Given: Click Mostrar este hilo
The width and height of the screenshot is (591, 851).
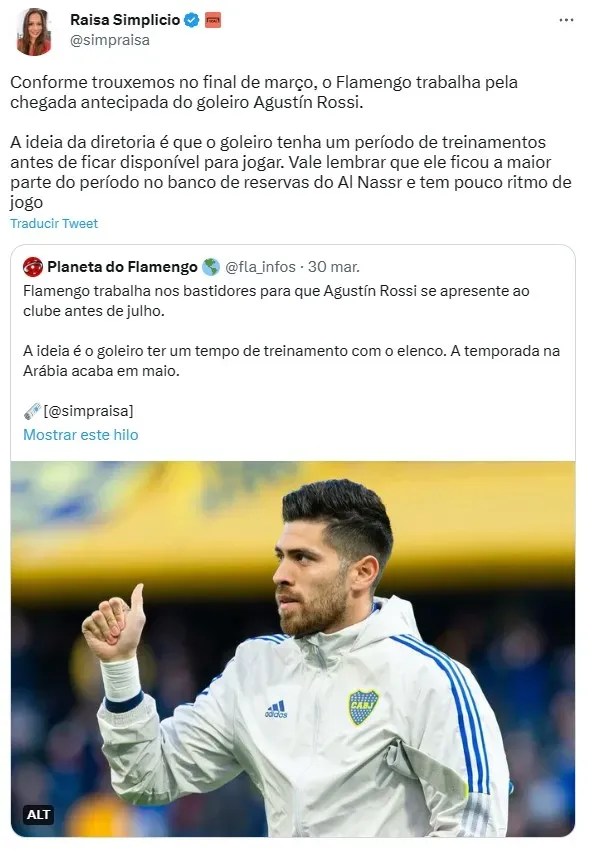Looking at the screenshot, I should tap(80, 435).
